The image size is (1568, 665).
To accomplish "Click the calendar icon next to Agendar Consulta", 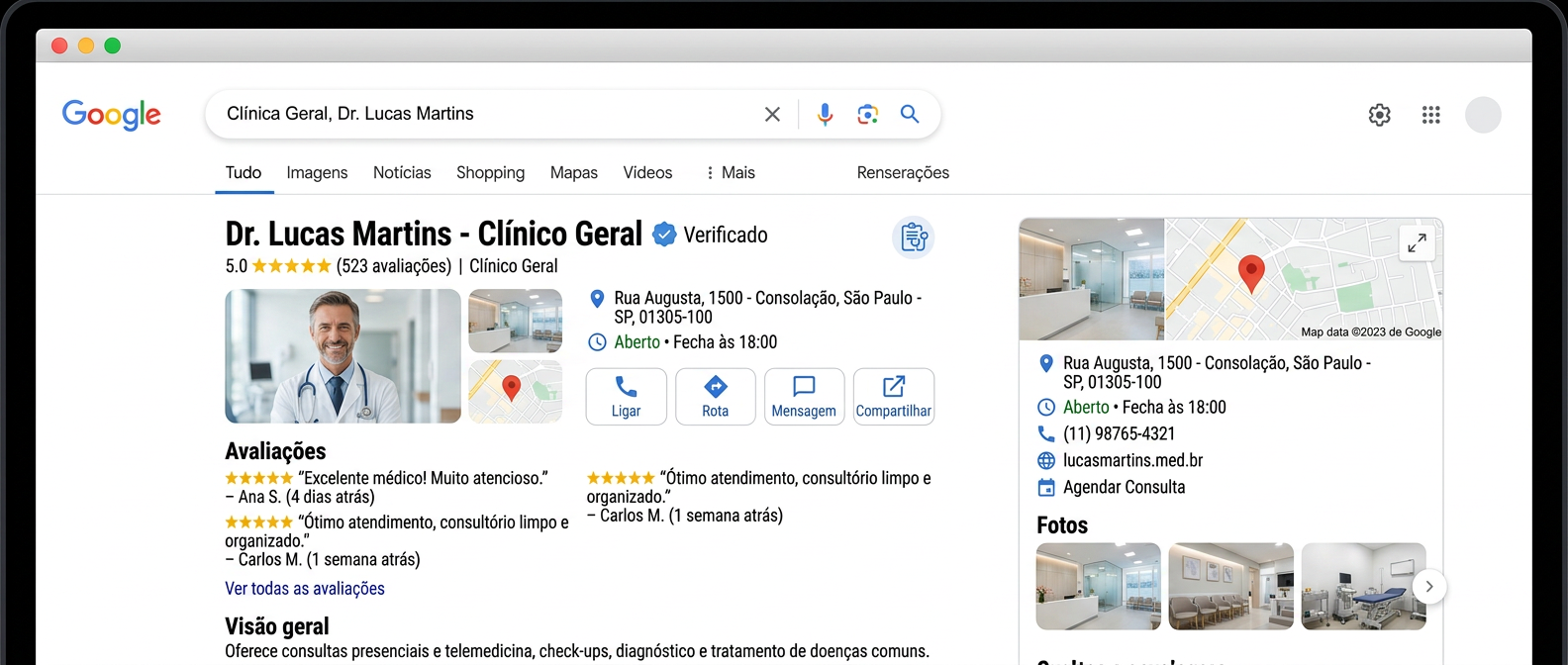I will tap(1046, 487).
